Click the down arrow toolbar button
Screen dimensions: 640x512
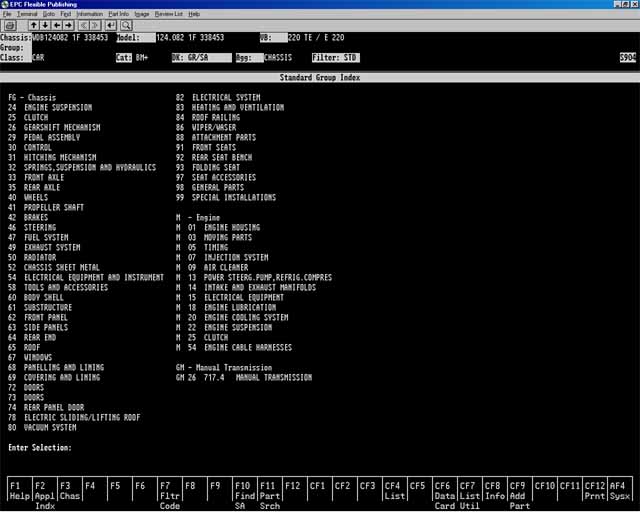coord(45,25)
